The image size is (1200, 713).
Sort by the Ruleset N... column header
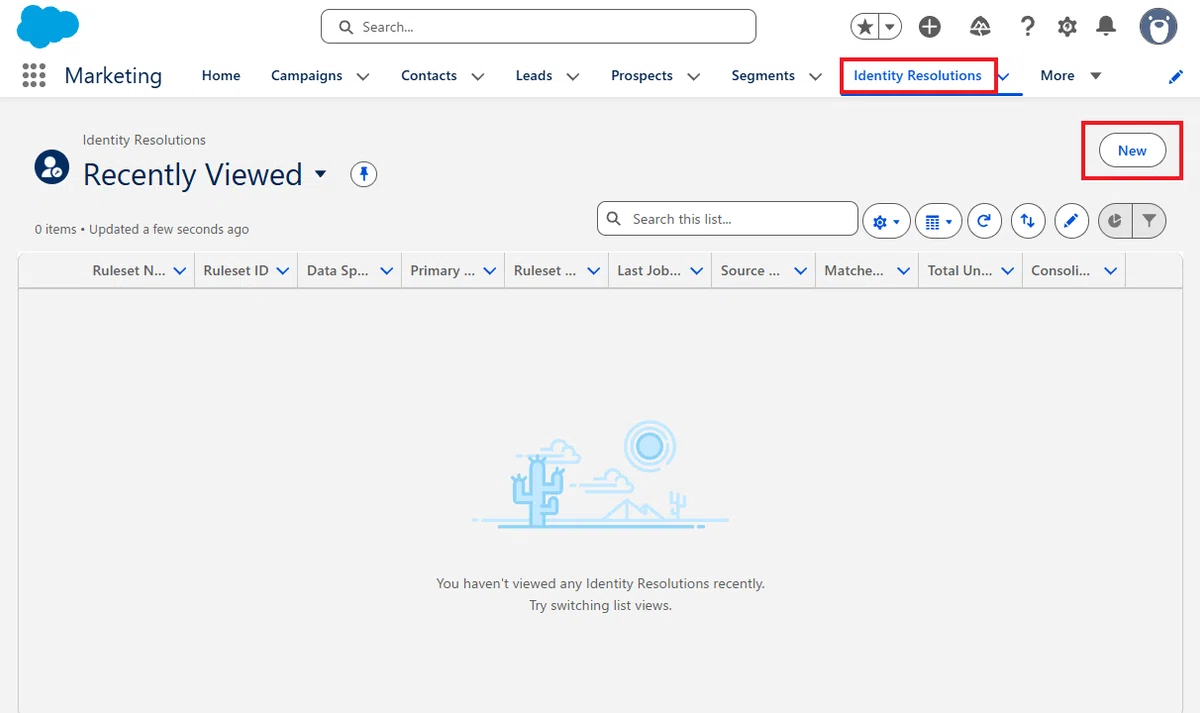point(129,271)
